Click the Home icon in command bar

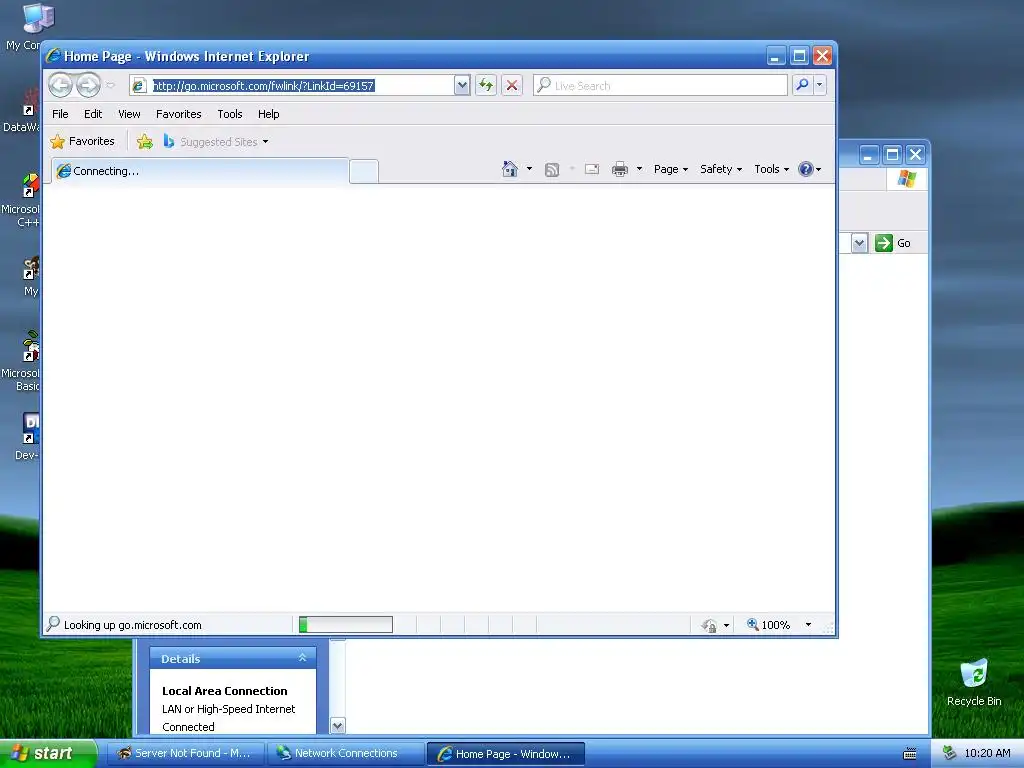509,169
